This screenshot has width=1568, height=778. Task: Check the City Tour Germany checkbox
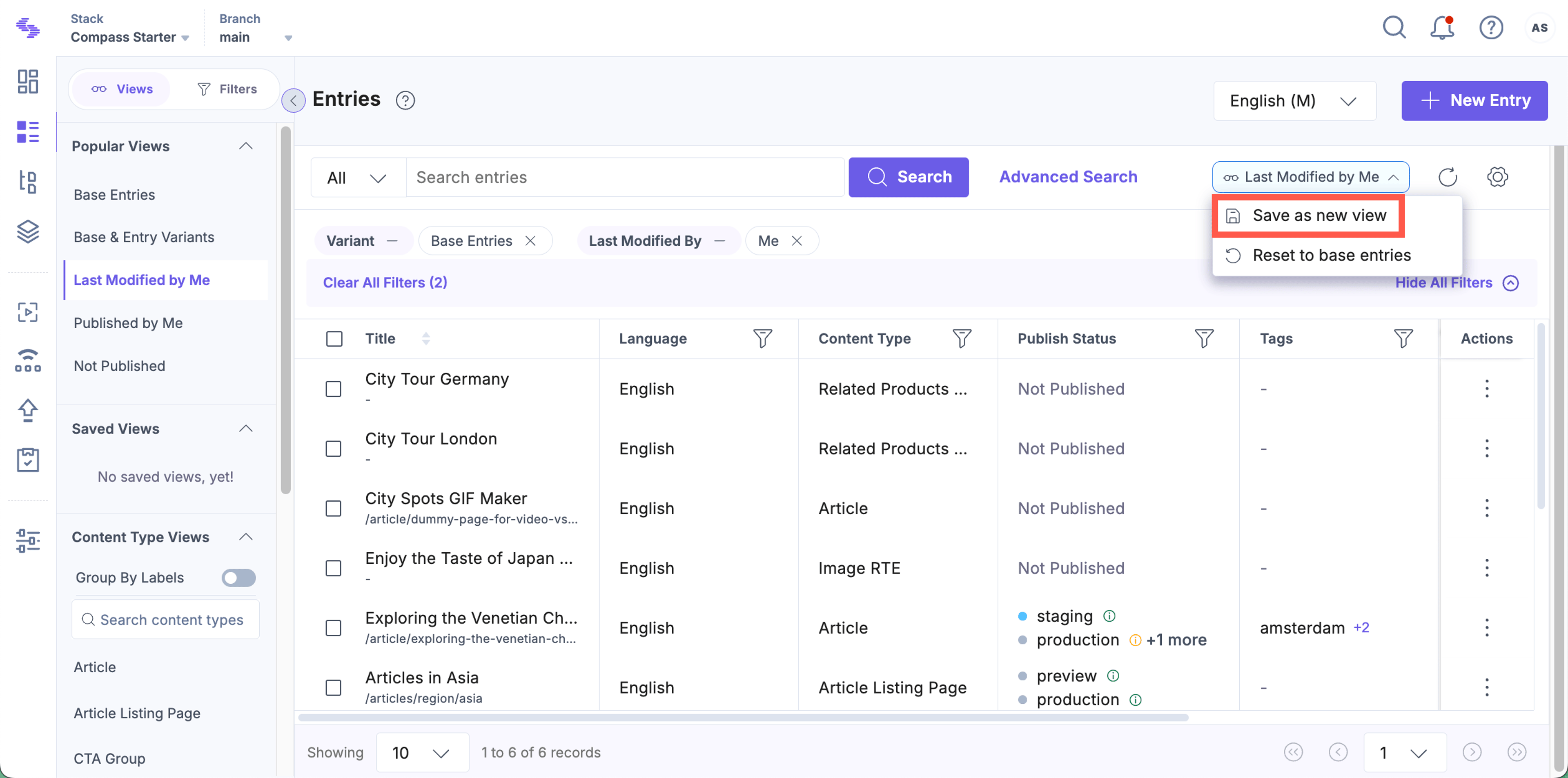coord(334,389)
